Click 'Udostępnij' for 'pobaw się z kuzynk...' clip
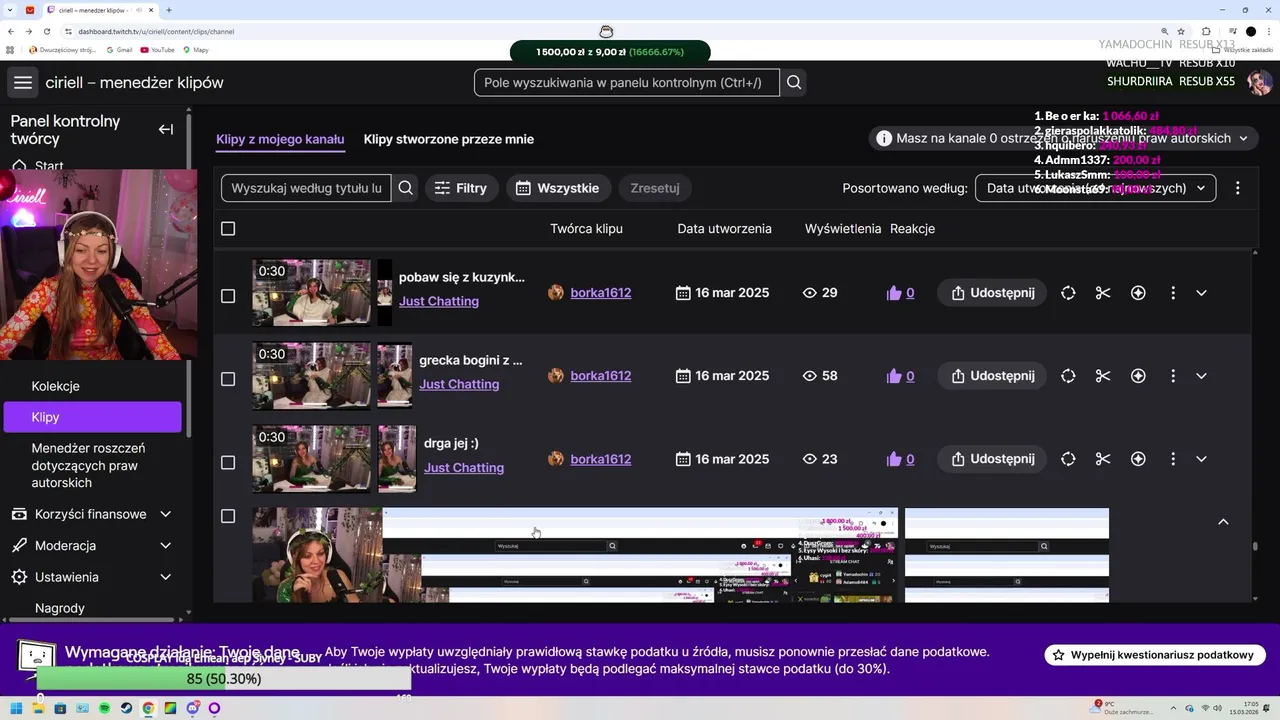The width and height of the screenshot is (1280, 720). tap(992, 293)
